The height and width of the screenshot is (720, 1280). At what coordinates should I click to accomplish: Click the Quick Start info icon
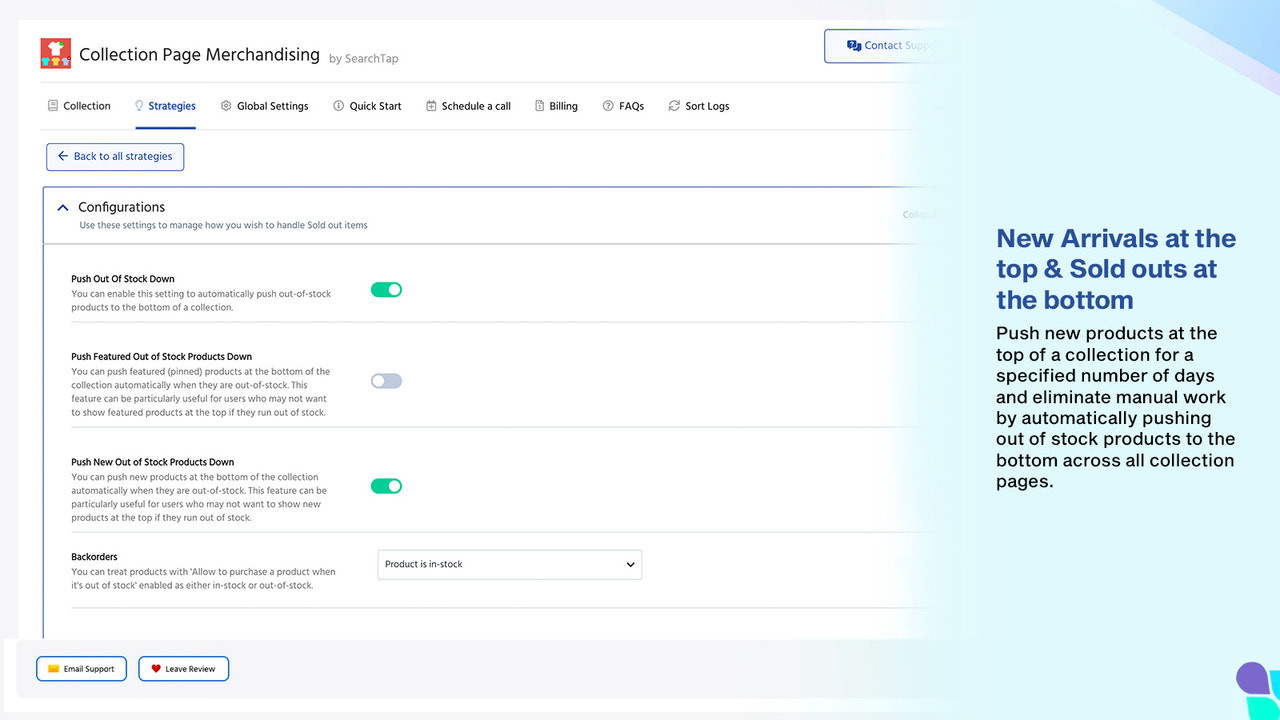[339, 106]
